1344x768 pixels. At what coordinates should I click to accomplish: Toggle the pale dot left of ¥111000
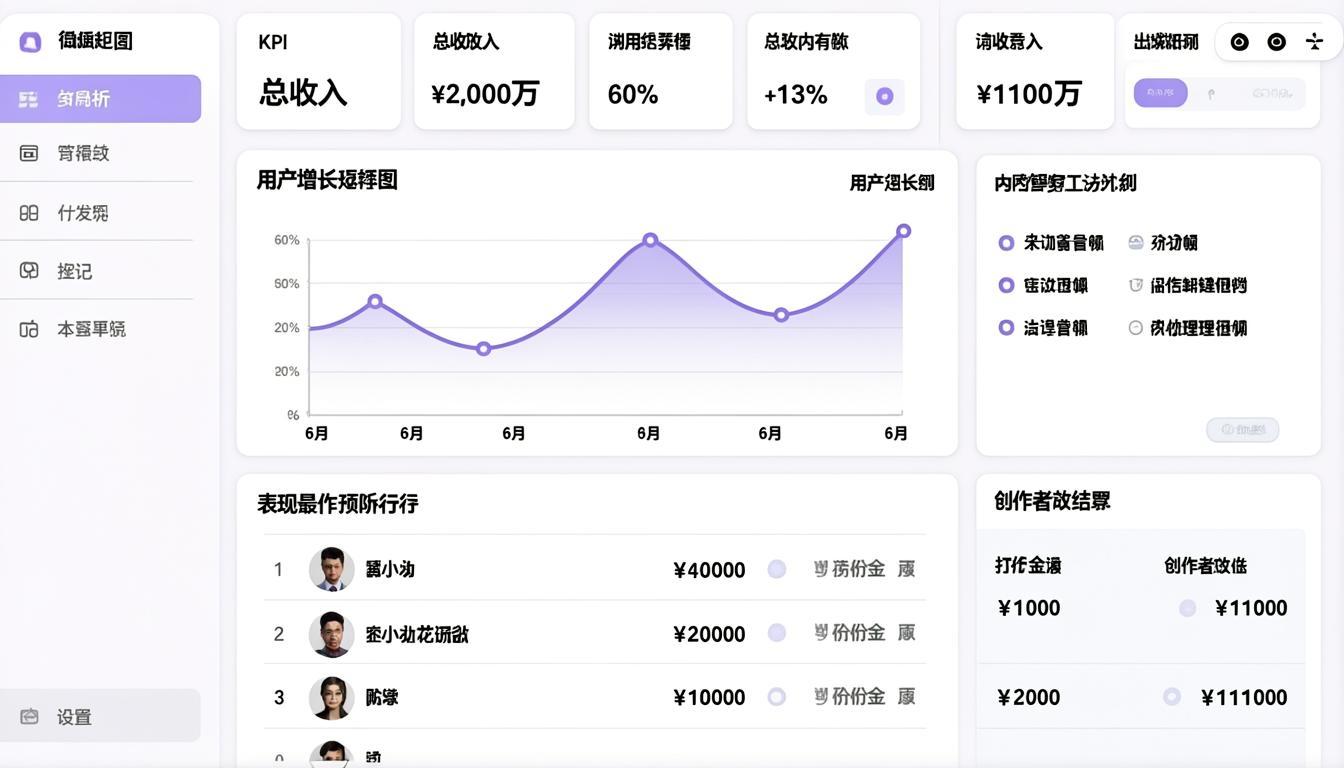tap(1172, 697)
